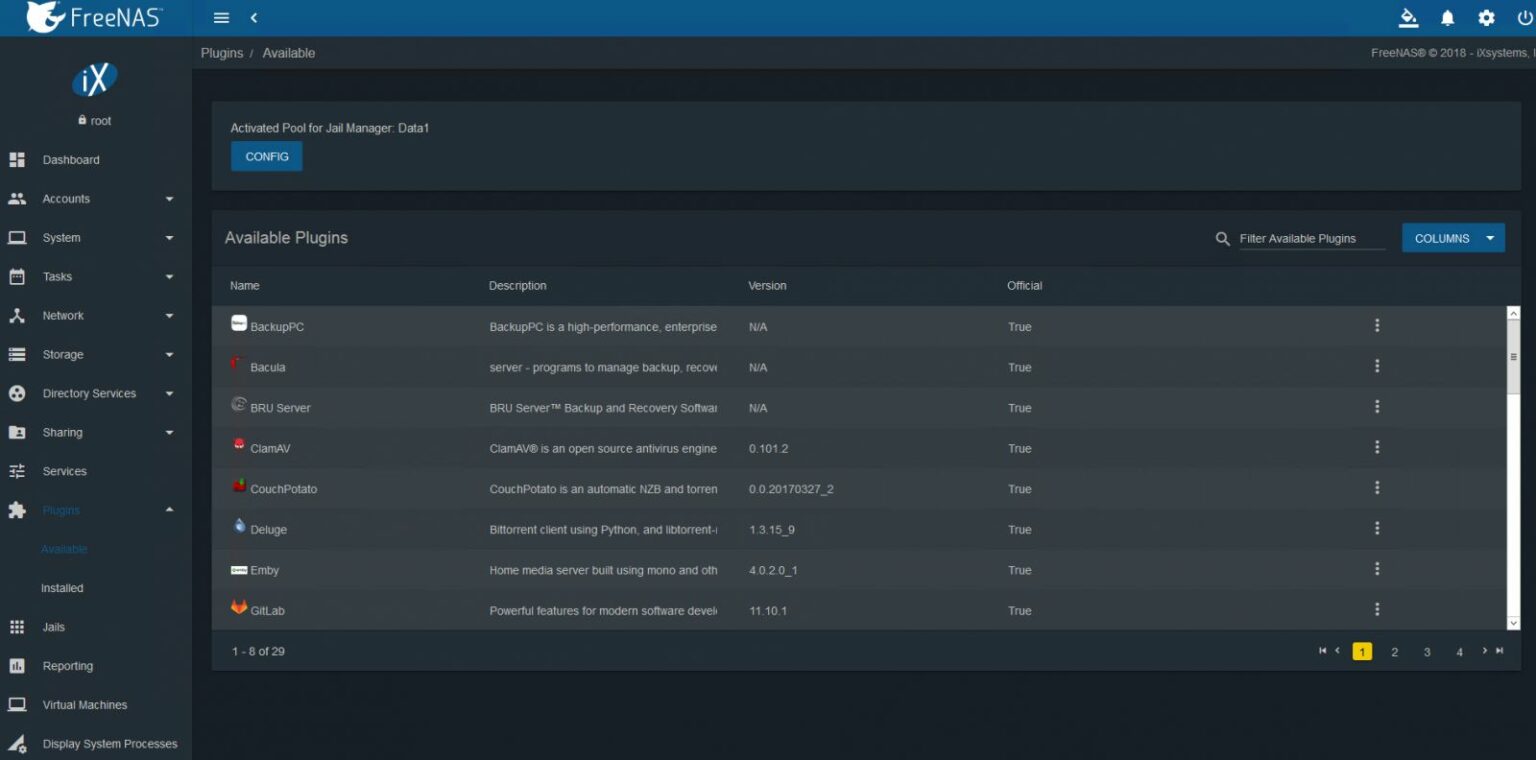Open options menu for Bacula row
1536x760 pixels.
(1377, 366)
